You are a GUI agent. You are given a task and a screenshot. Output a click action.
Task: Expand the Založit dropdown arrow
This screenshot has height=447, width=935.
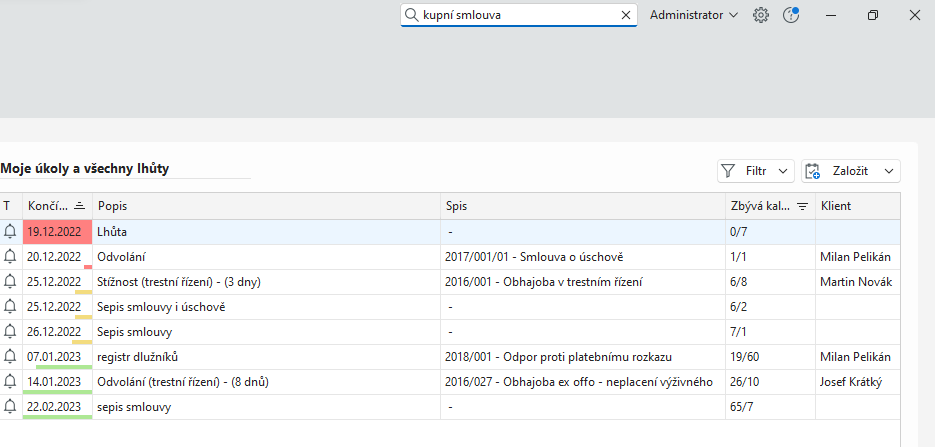[x=888, y=171]
